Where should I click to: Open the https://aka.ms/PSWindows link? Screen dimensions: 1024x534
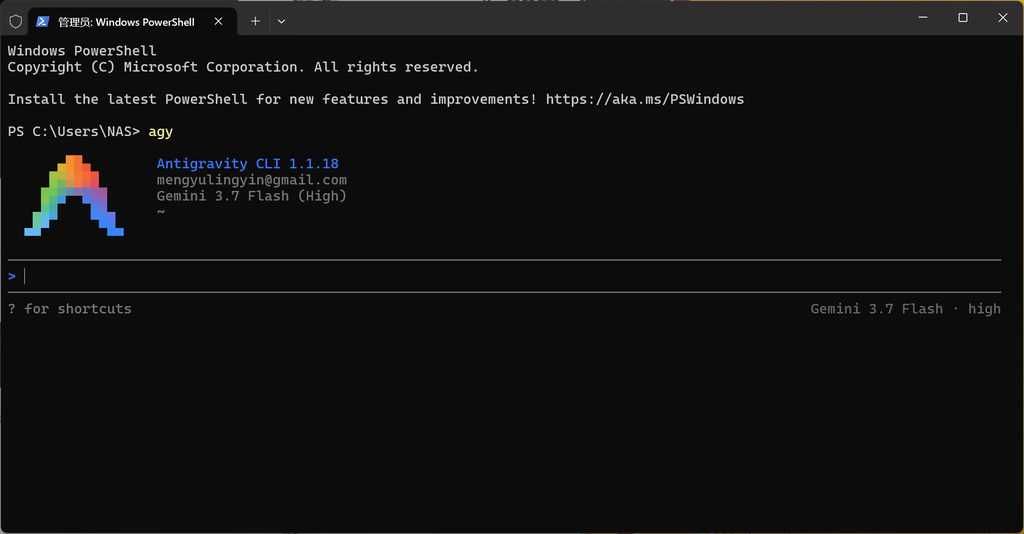coord(645,99)
